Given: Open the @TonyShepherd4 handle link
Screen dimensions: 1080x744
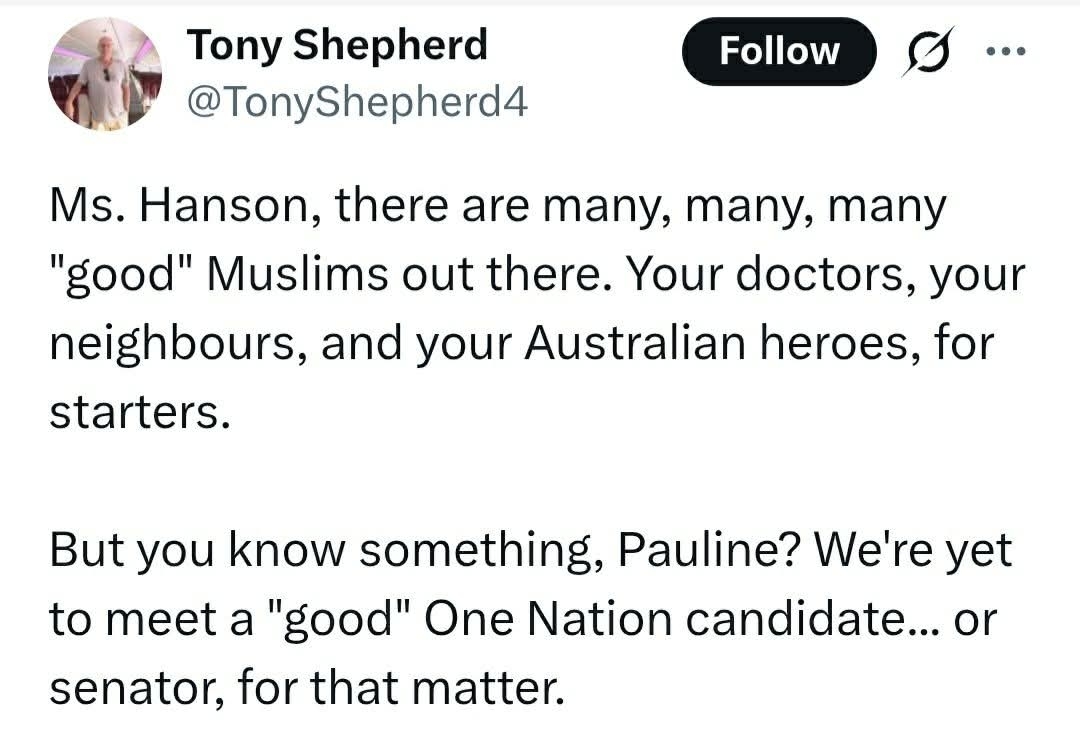Looking at the screenshot, I should 356,101.
